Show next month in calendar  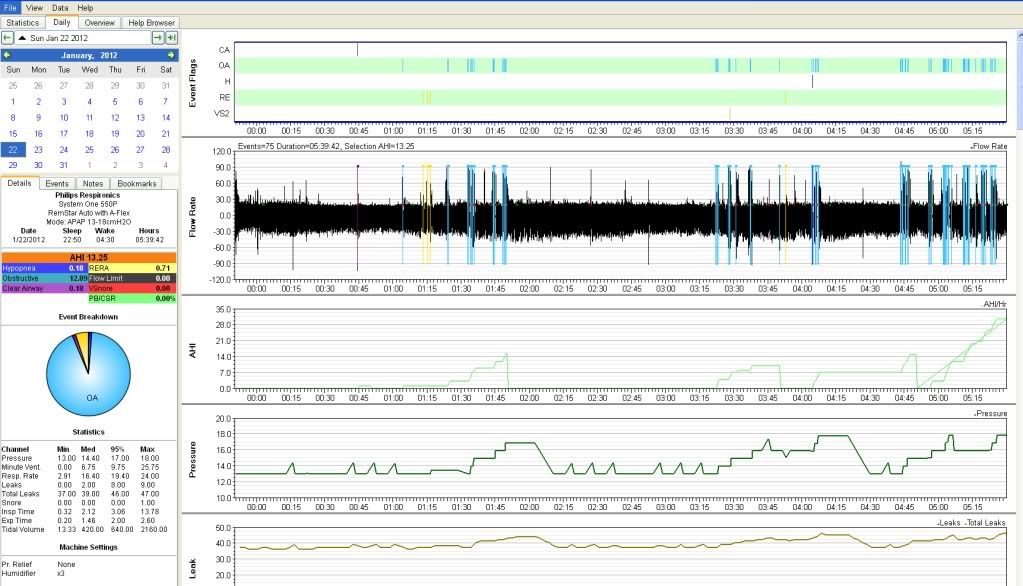point(171,55)
